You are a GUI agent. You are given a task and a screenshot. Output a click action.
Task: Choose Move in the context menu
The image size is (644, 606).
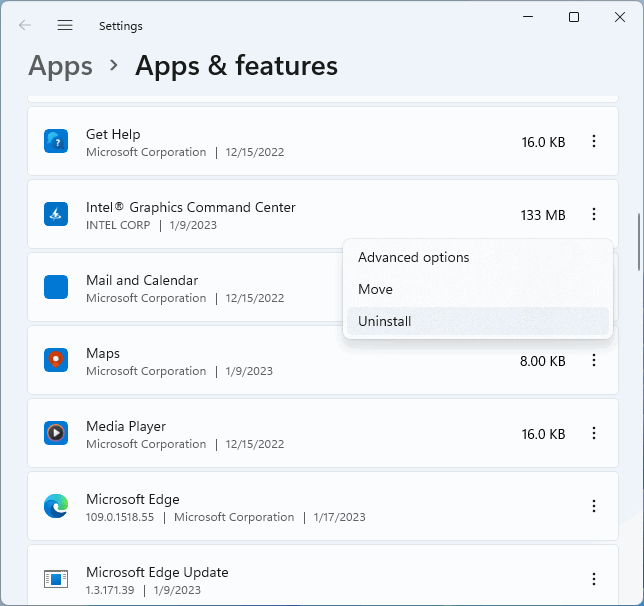point(375,289)
